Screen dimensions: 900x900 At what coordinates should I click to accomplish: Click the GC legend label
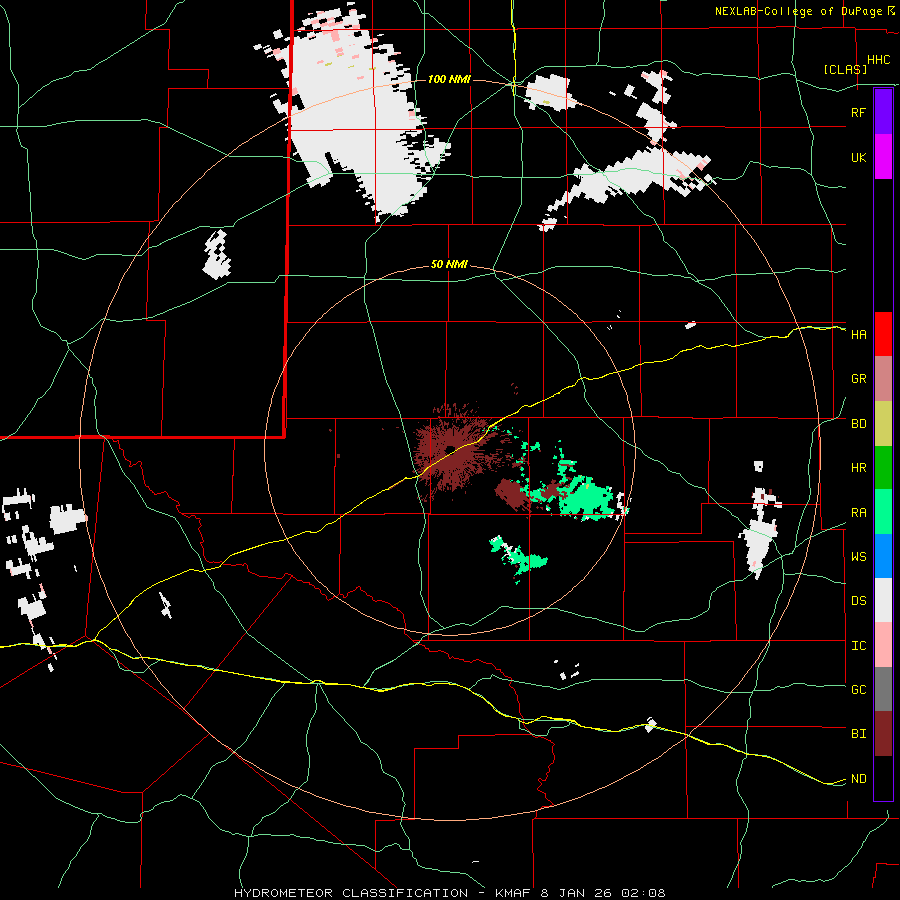point(858,690)
